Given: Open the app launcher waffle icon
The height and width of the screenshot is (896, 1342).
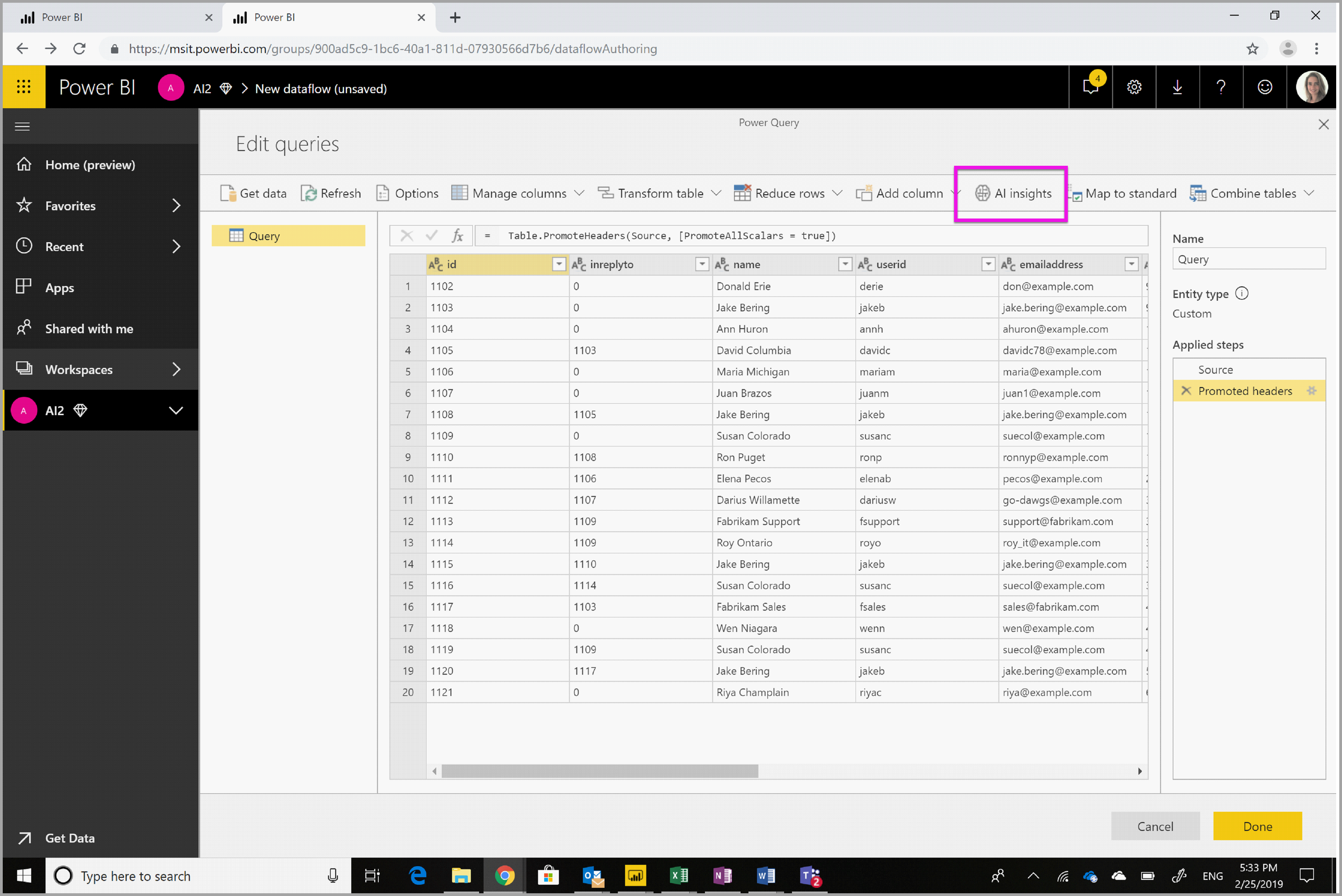Looking at the screenshot, I should click(23, 87).
